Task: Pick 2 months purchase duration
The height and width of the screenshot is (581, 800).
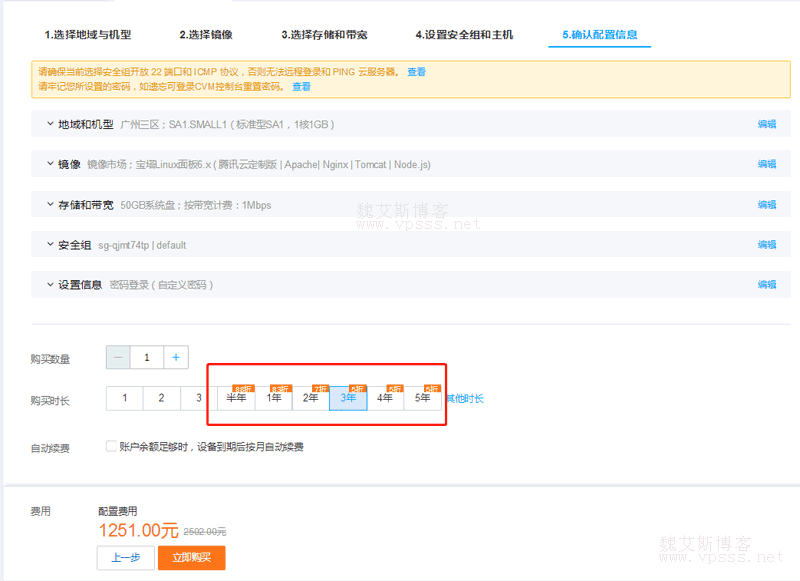Action: (x=161, y=398)
